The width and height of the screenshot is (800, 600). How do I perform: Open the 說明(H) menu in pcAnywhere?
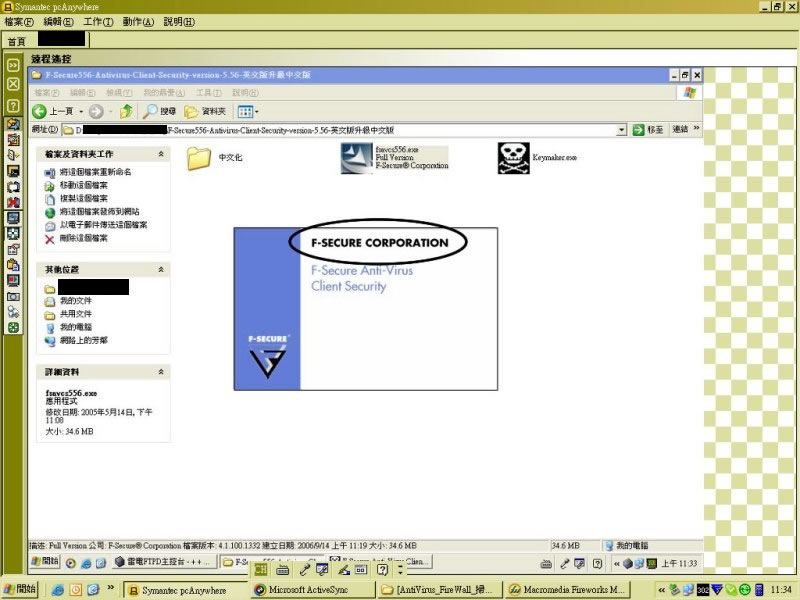pos(179,21)
